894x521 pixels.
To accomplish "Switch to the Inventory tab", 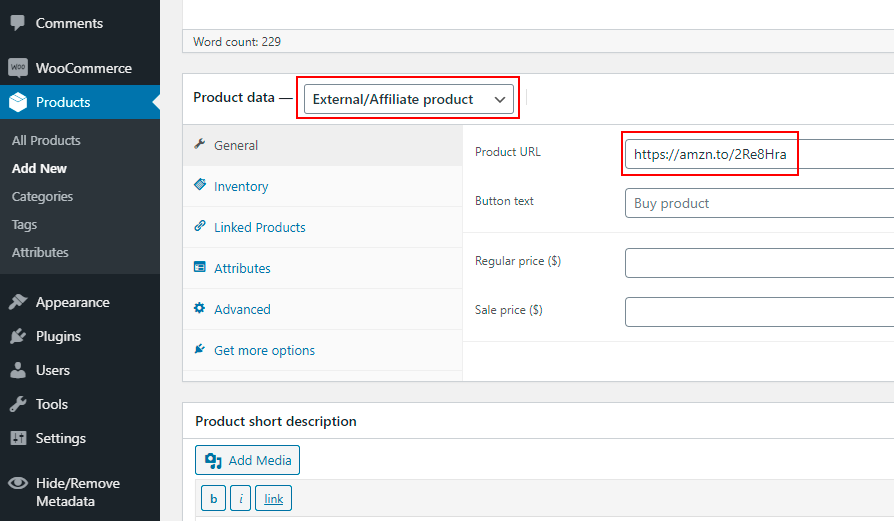I will (323, 186).
